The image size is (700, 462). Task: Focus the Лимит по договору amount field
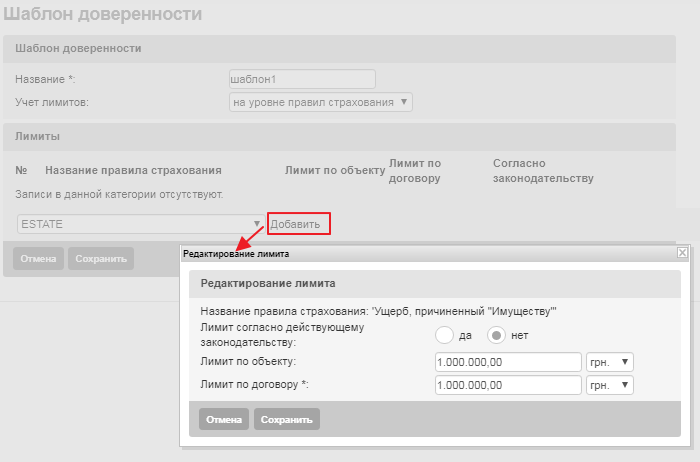(508, 385)
